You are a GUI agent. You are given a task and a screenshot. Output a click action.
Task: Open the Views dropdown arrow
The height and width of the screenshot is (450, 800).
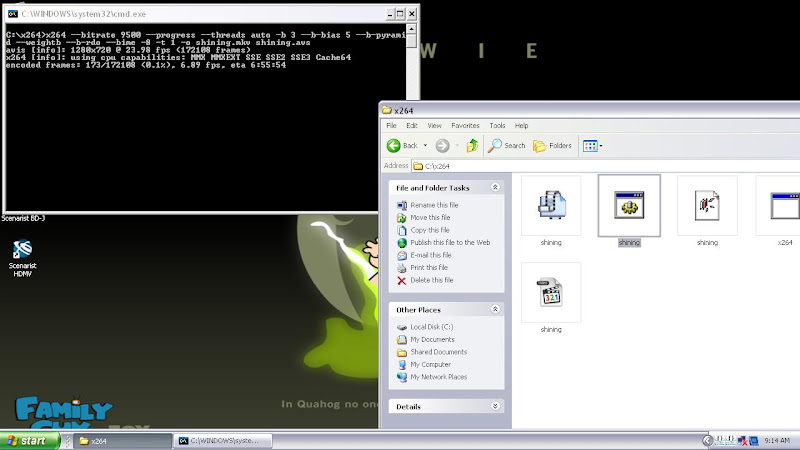click(601, 146)
